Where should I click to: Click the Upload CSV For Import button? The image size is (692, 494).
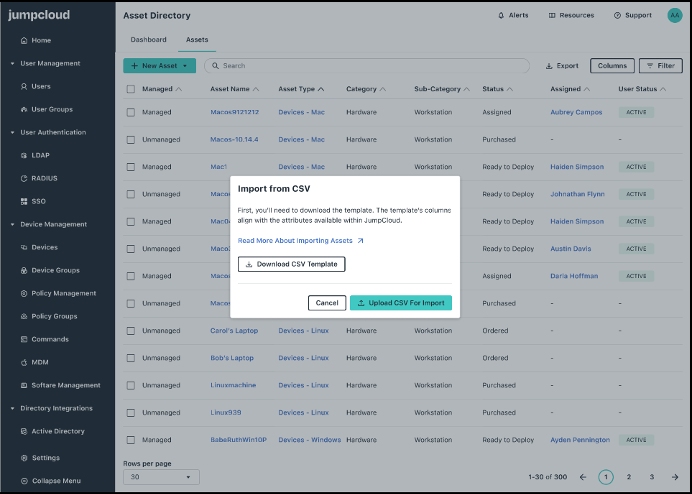401,302
